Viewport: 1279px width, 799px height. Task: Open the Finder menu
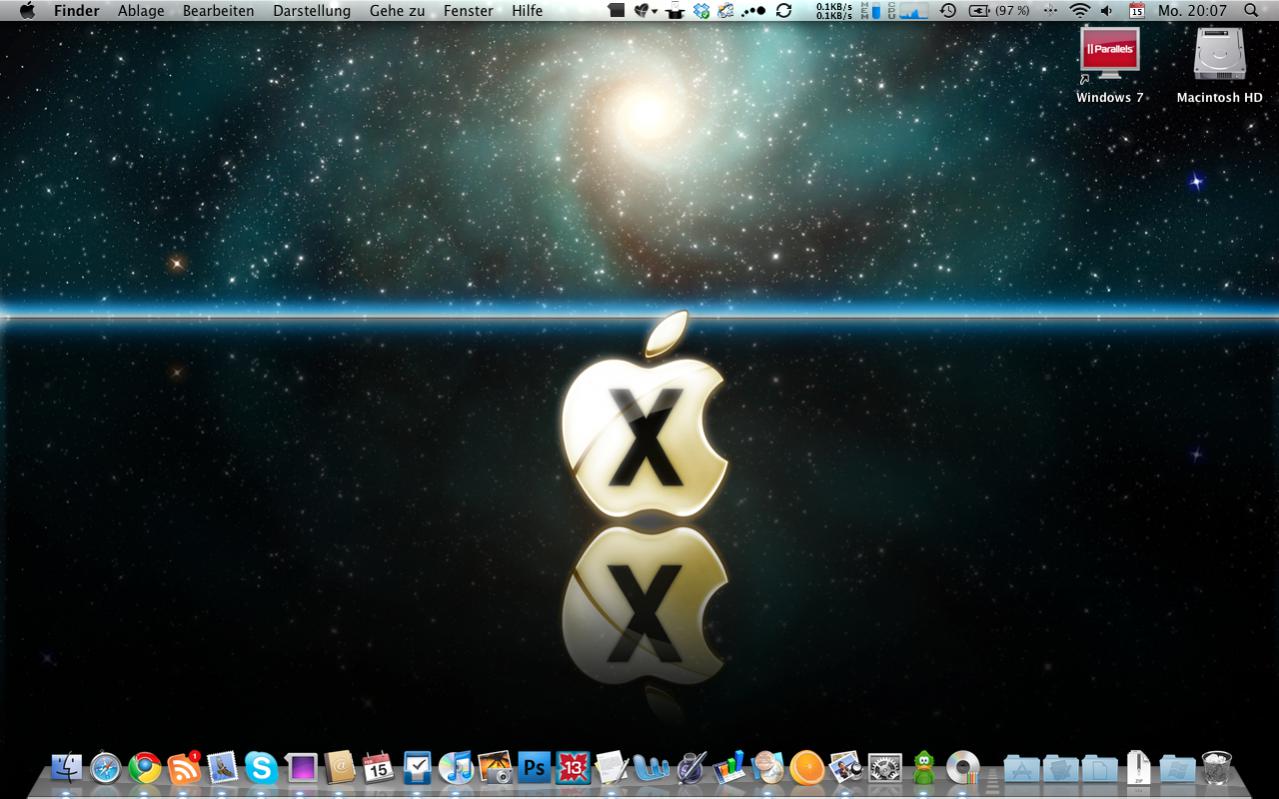pyautogui.click(x=77, y=11)
